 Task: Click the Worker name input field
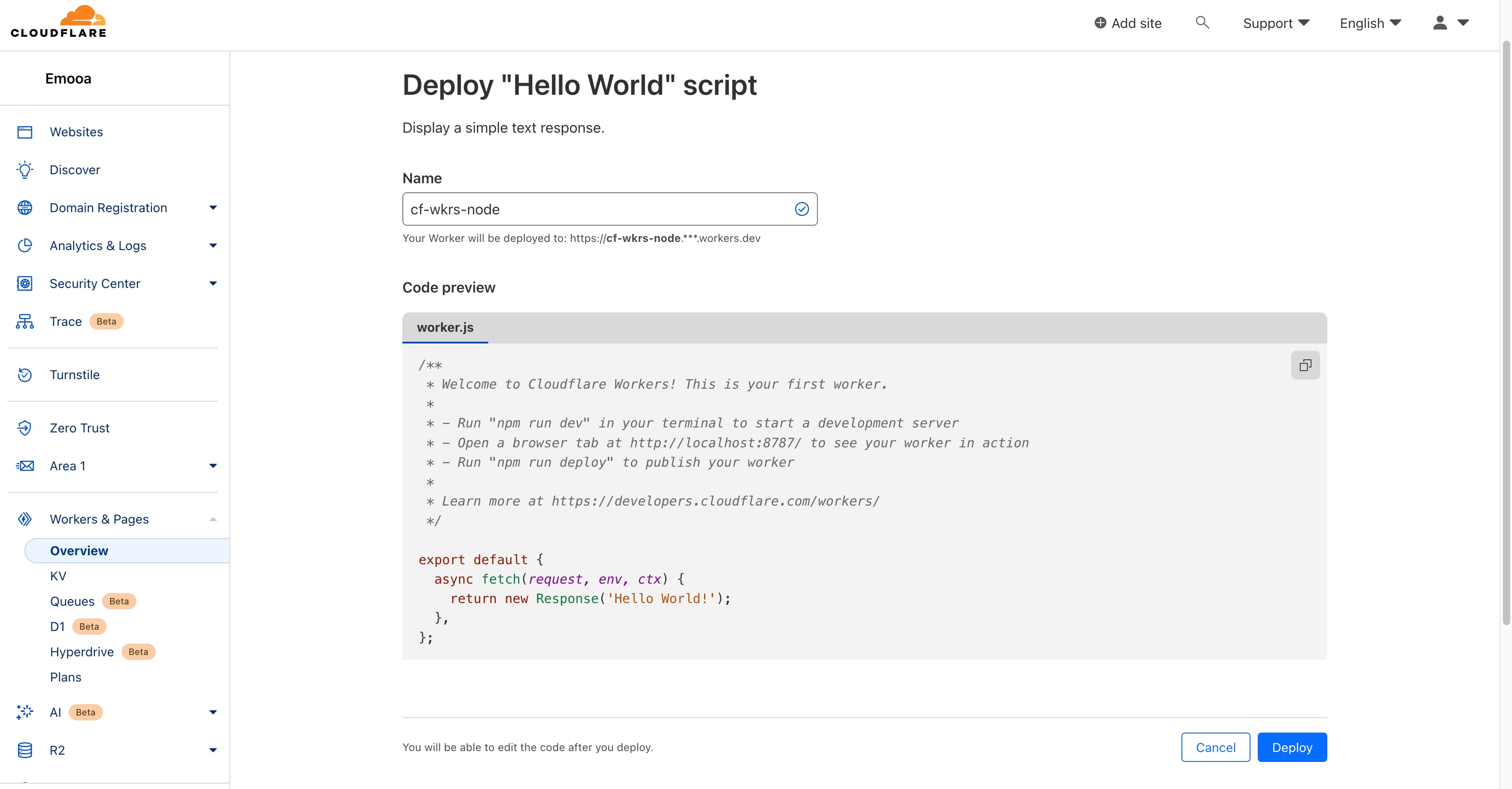(610, 209)
